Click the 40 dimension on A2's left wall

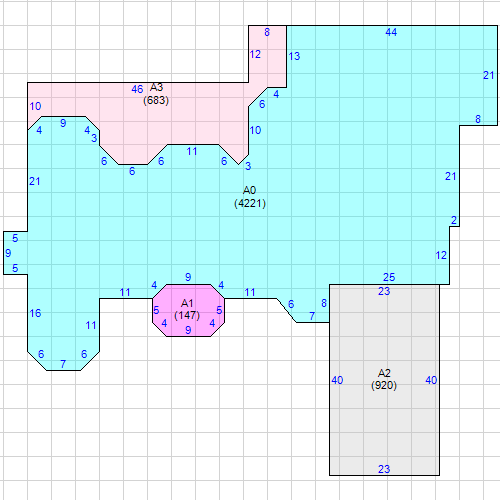pos(337,380)
